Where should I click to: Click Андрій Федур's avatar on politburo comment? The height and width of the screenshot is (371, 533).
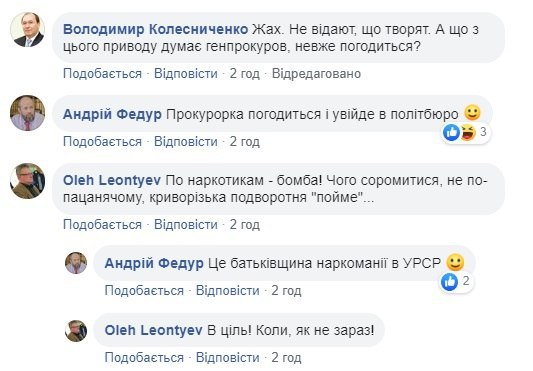click(28, 113)
